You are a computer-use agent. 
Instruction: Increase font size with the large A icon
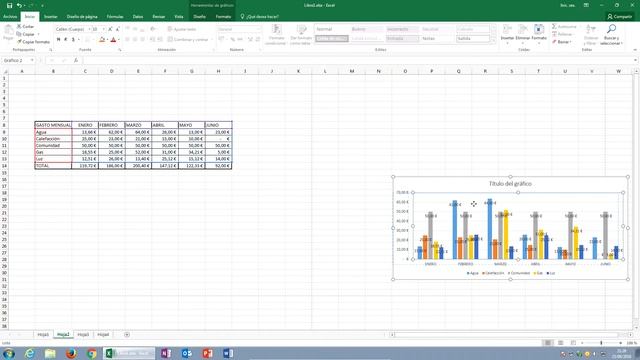coord(110,29)
